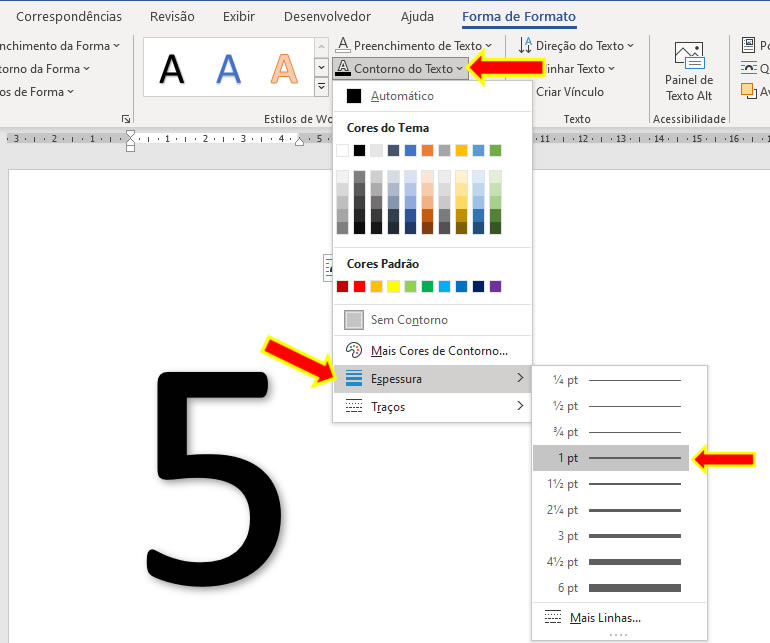Move to the next WordArt styles row

[x=321, y=67]
